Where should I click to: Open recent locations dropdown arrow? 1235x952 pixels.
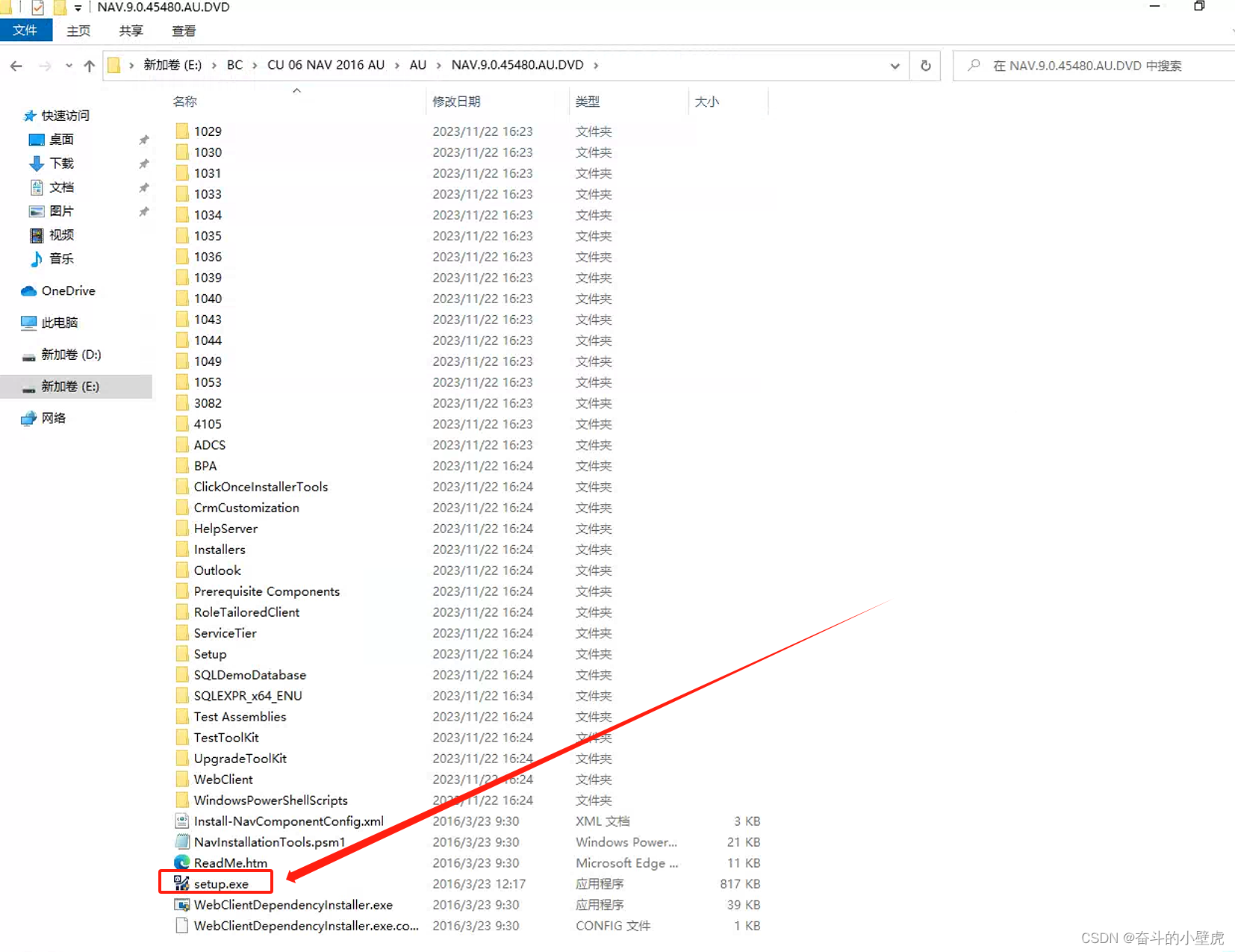click(69, 66)
